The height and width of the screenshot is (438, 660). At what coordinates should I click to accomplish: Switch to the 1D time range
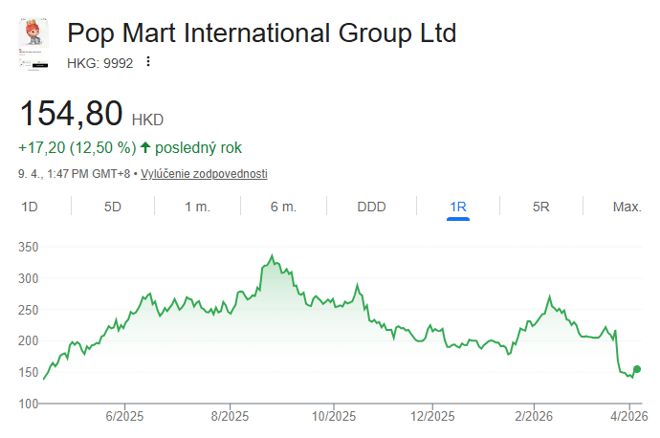[x=30, y=207]
